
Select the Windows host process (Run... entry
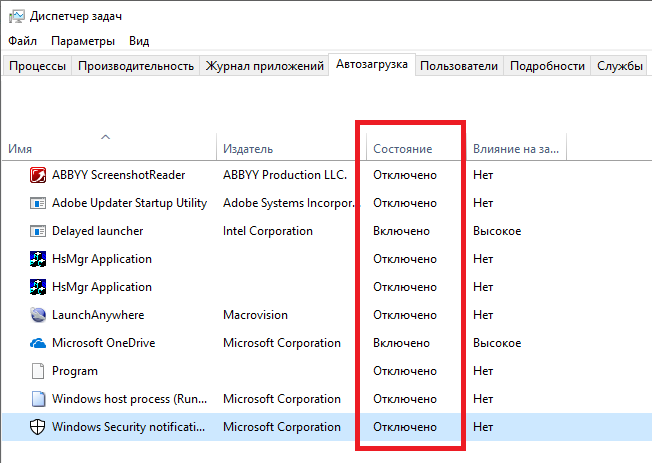[x=129, y=399]
